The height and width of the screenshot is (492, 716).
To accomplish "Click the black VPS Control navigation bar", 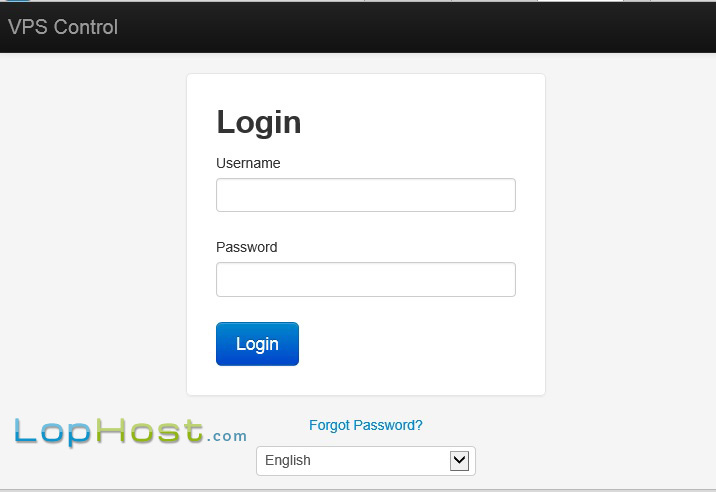I will point(358,27).
